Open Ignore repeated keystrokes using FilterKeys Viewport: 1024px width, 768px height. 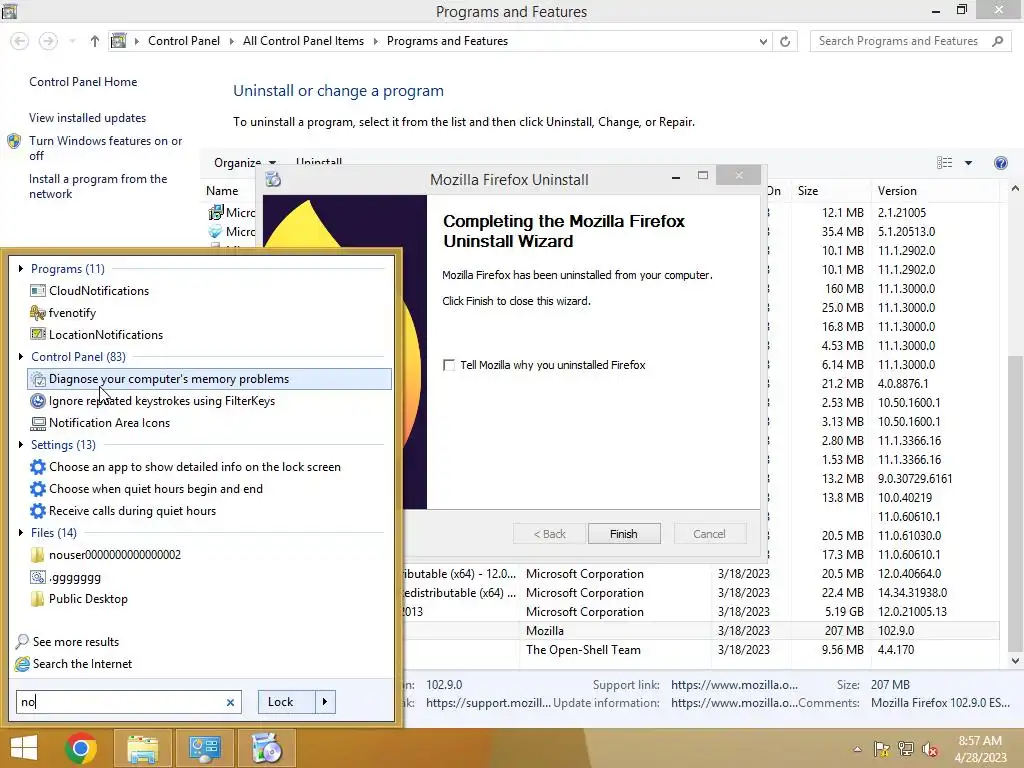pyautogui.click(x=209, y=401)
